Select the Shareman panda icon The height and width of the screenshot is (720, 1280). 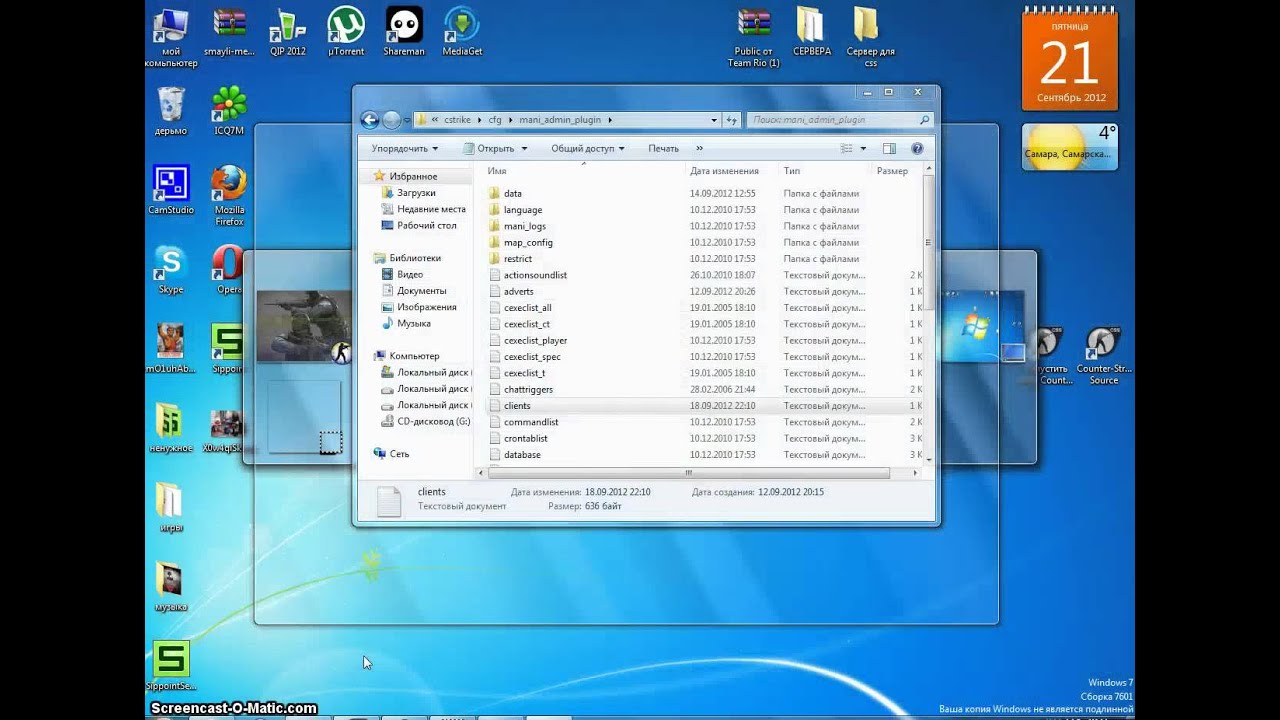coord(404,32)
